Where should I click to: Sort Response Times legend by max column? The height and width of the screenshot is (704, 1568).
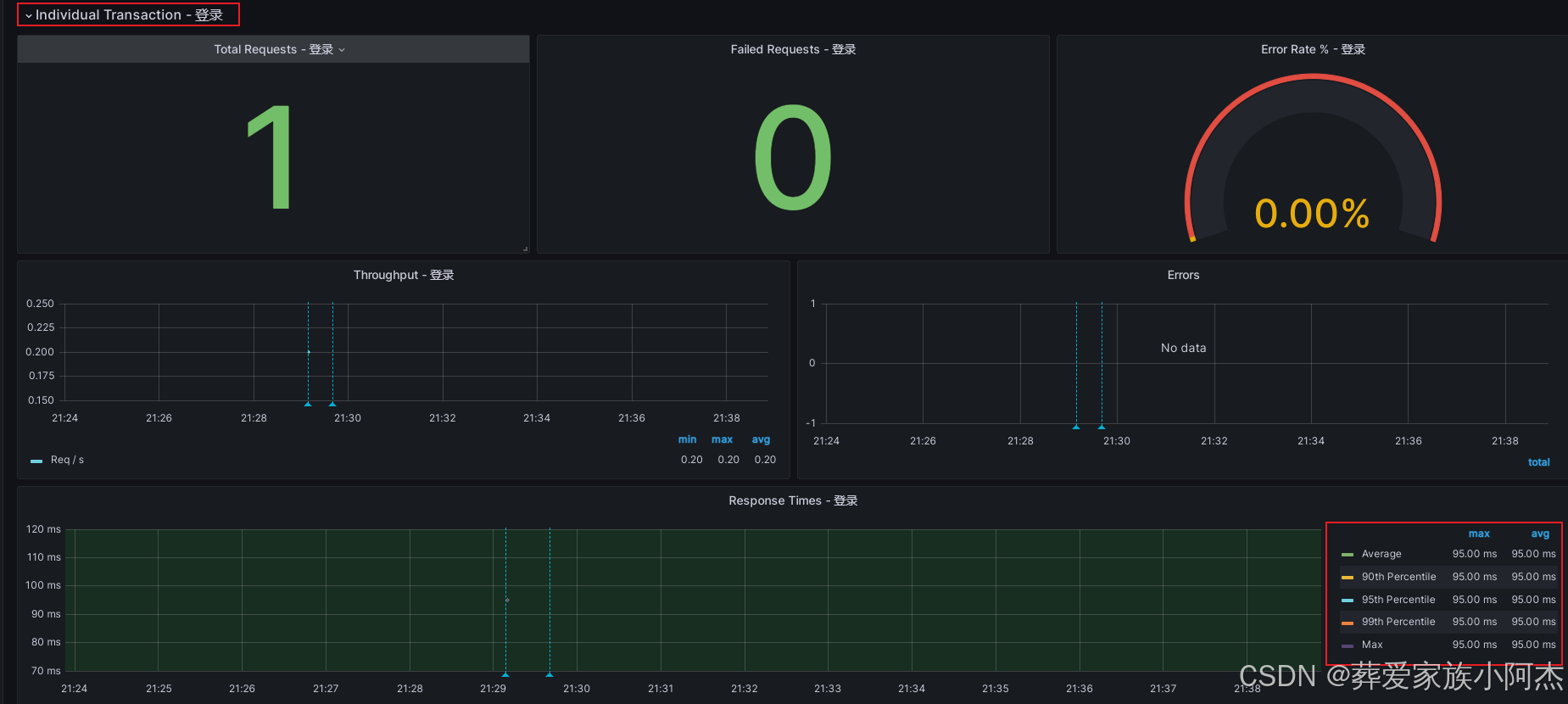click(x=1479, y=534)
